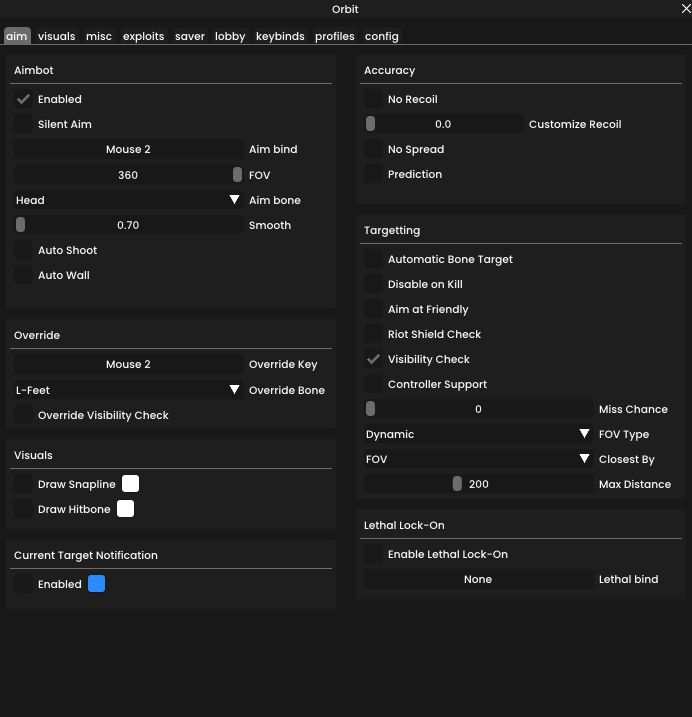This screenshot has height=717, width=692.
Task: Click the Miss Chance slider
Action: [478, 409]
